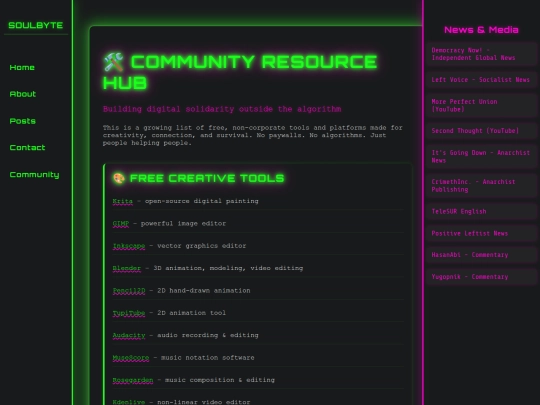Visit HasanAbi - Commentary
This screenshot has height=405, width=540.
[481, 255]
